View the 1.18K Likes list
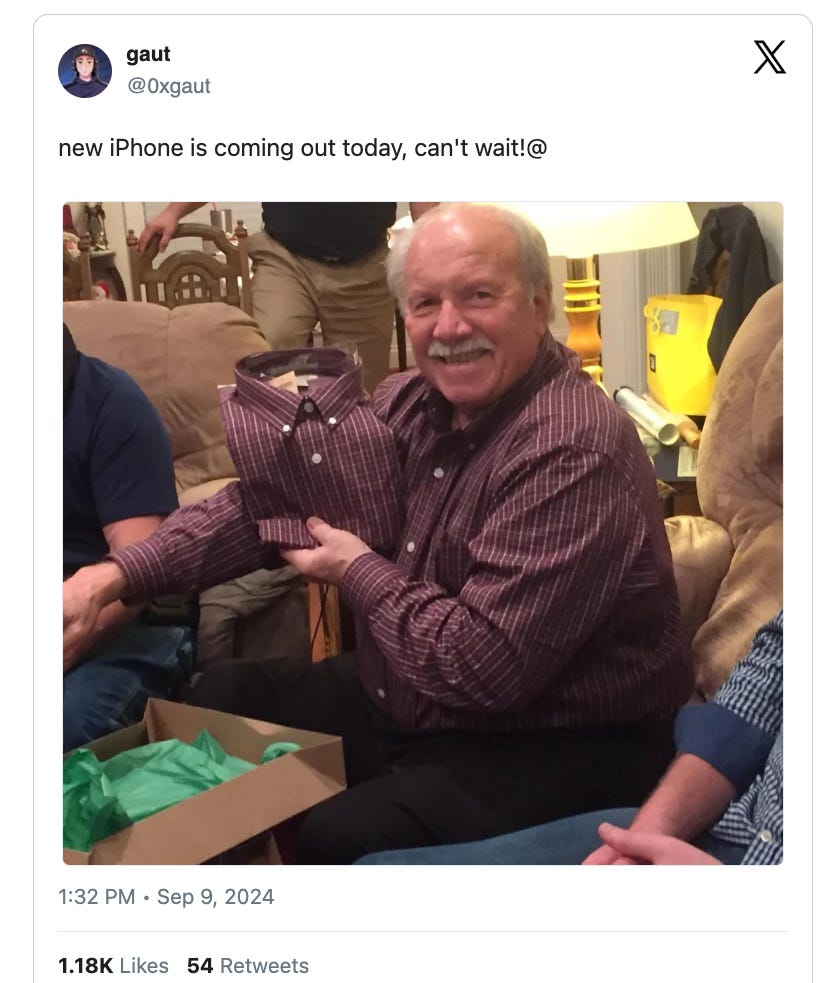Image resolution: width=827 pixels, height=983 pixels. tap(113, 965)
